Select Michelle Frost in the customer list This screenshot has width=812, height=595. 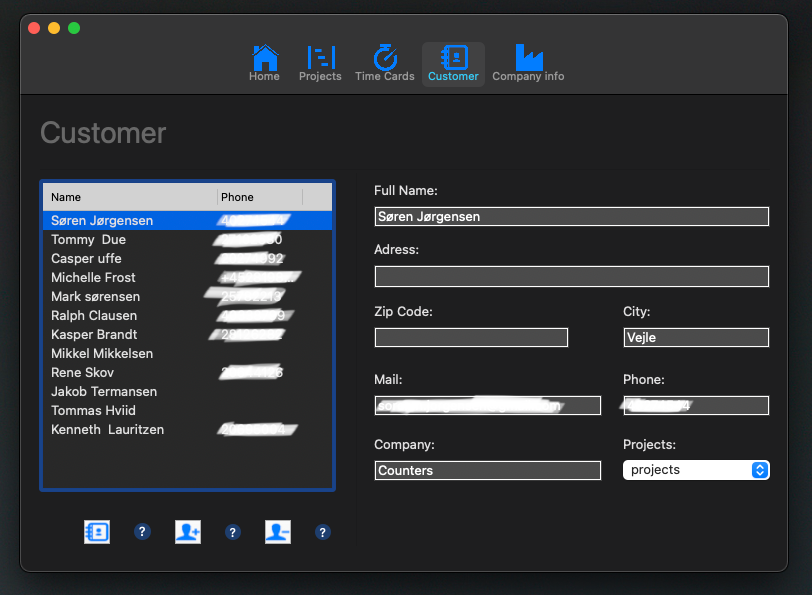tap(93, 277)
